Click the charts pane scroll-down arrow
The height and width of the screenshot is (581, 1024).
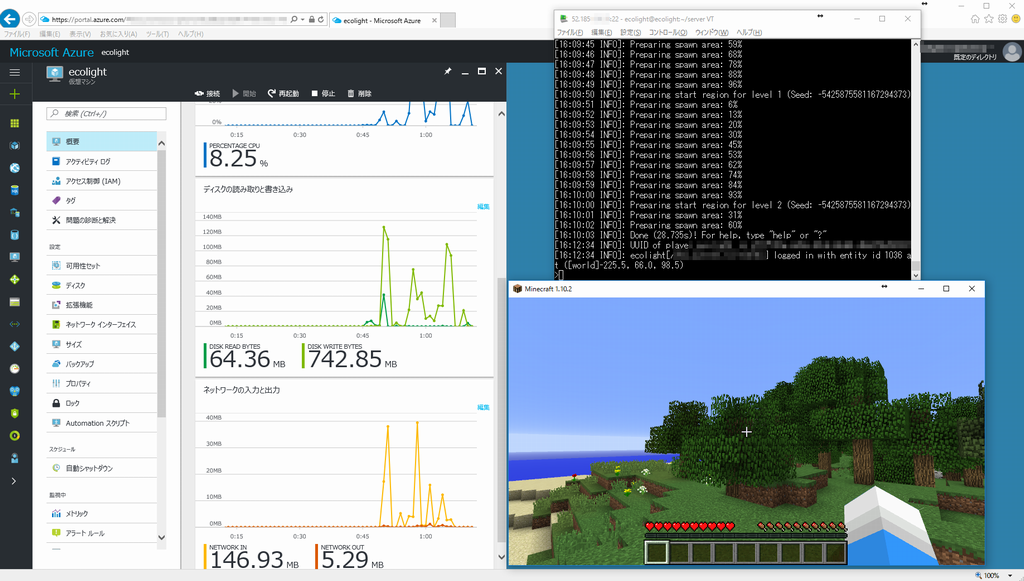click(502, 557)
